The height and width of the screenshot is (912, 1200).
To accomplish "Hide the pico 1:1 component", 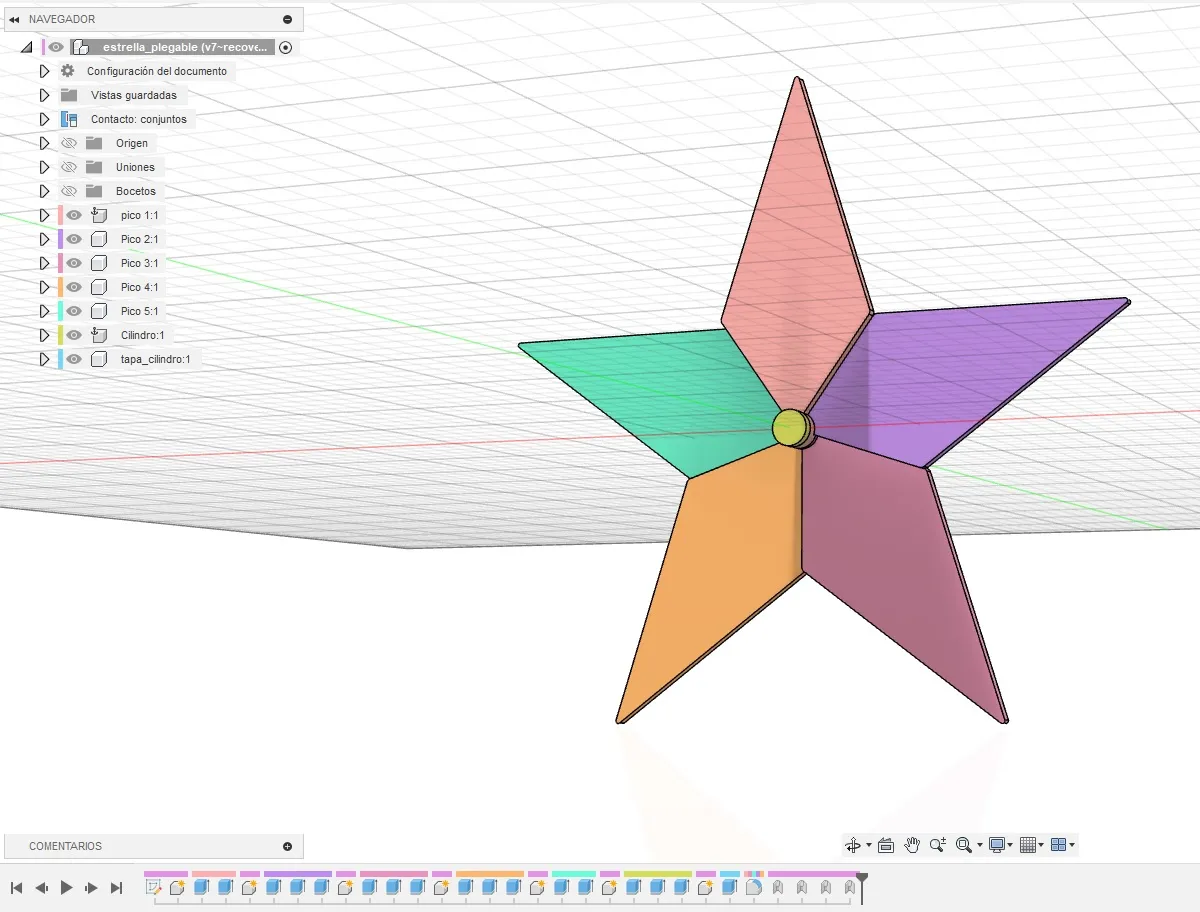I will 74,215.
